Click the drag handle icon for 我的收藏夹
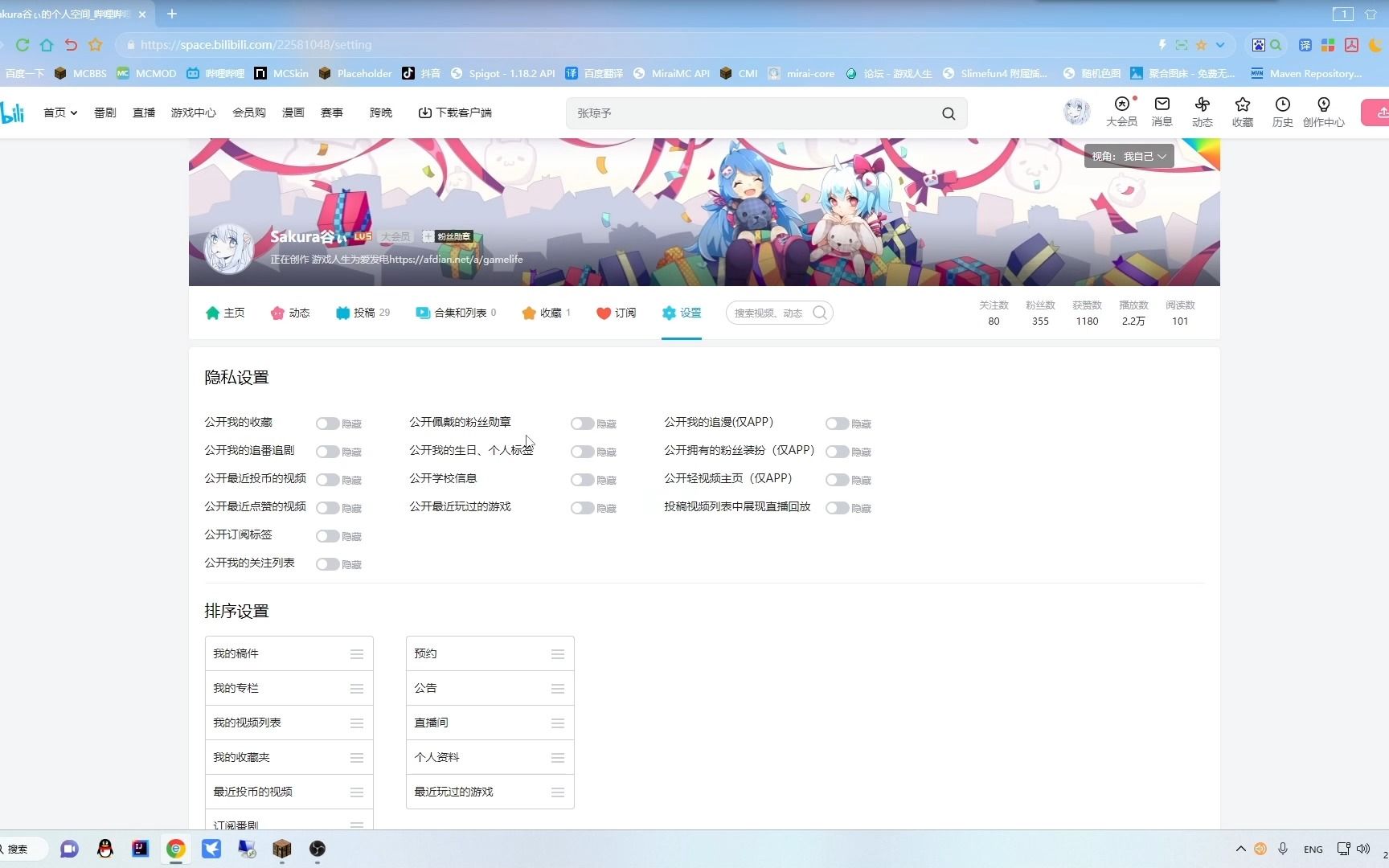1389x868 pixels. pyautogui.click(x=357, y=758)
